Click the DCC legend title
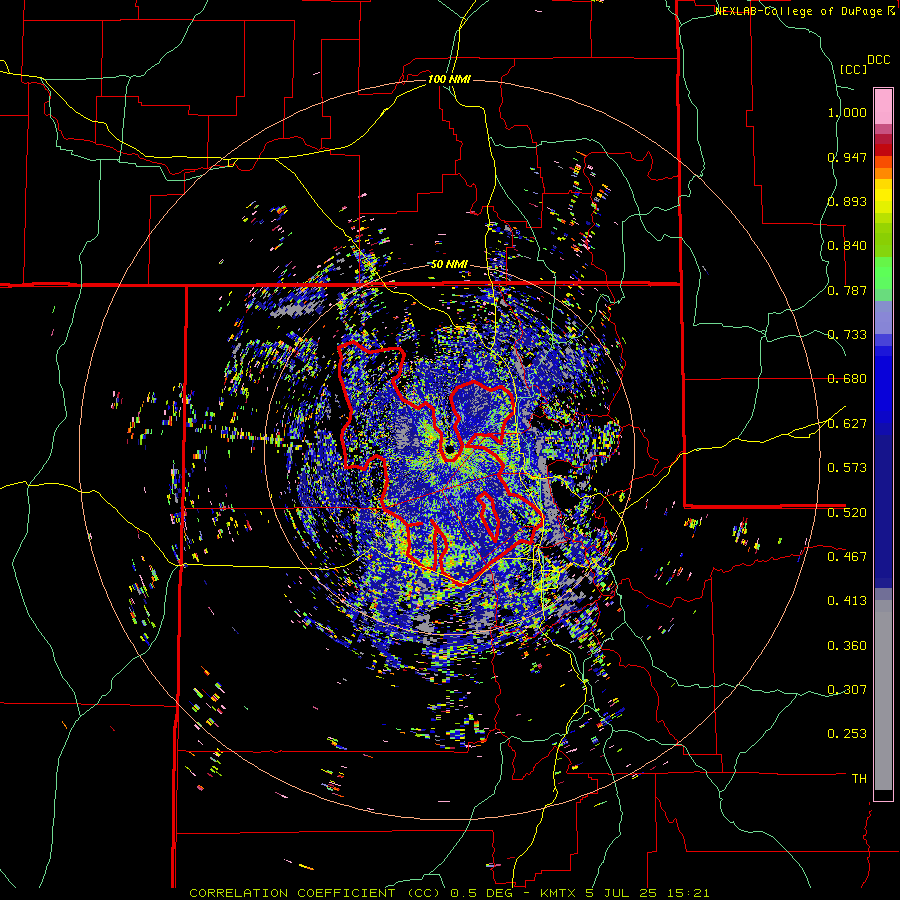 pyautogui.click(x=878, y=60)
